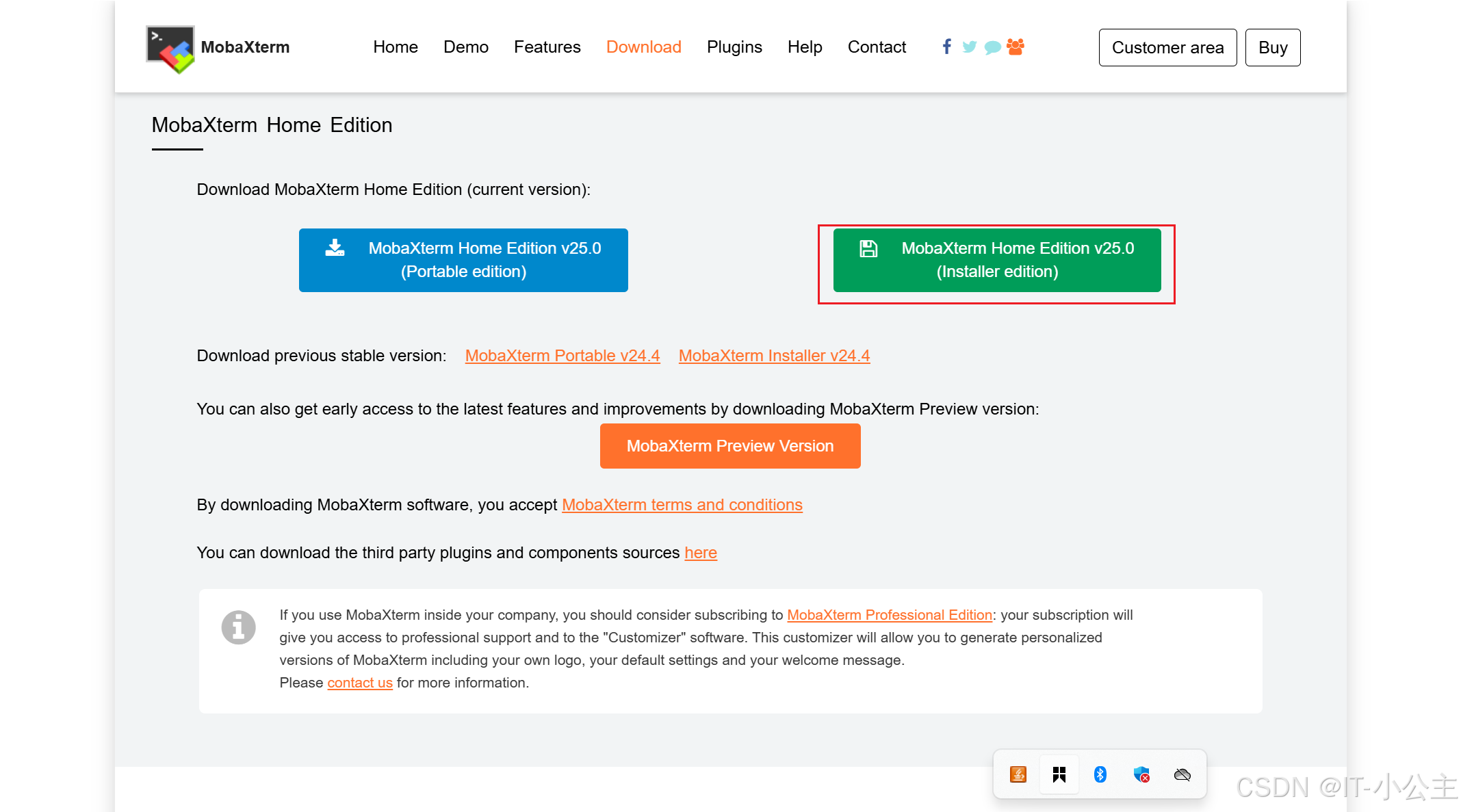Open the Customer area button

[1167, 47]
